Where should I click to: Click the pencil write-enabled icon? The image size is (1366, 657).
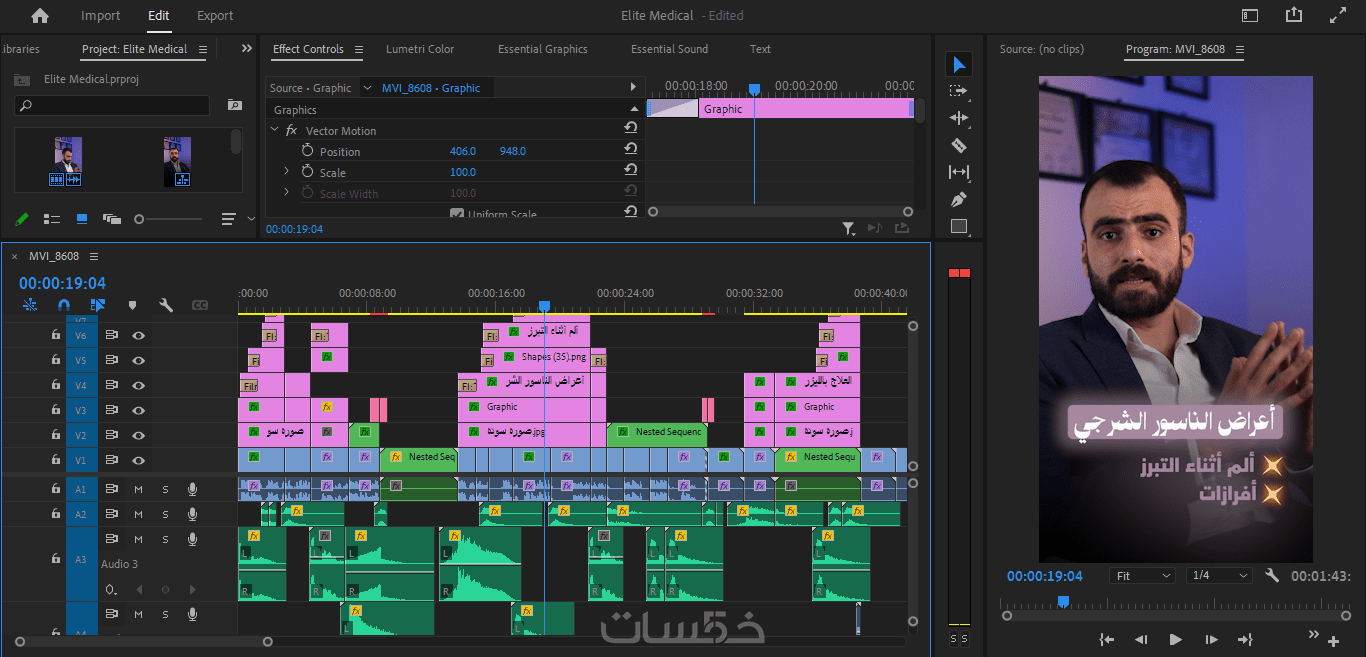[22, 218]
